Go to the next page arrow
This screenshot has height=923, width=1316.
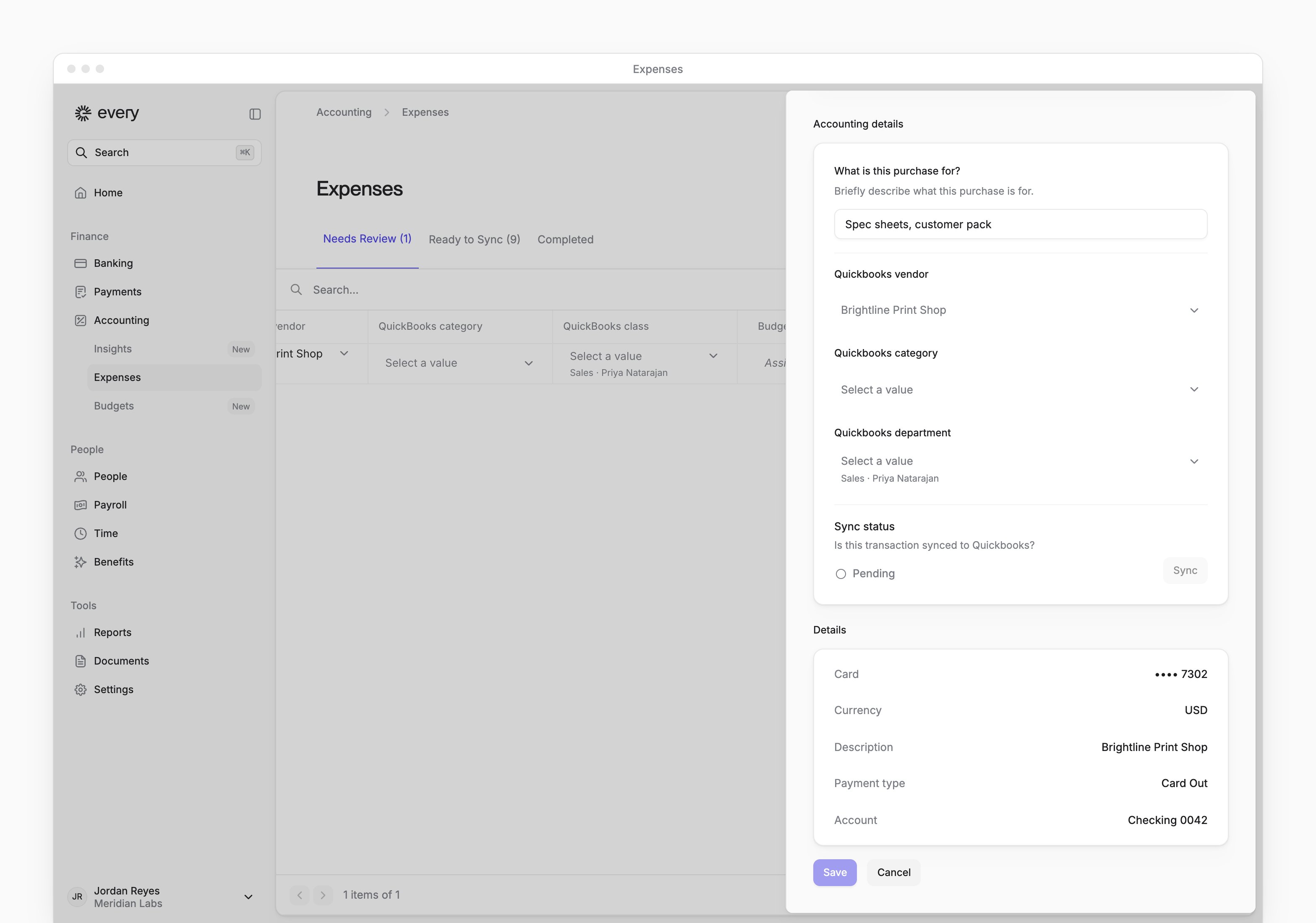tap(323, 895)
